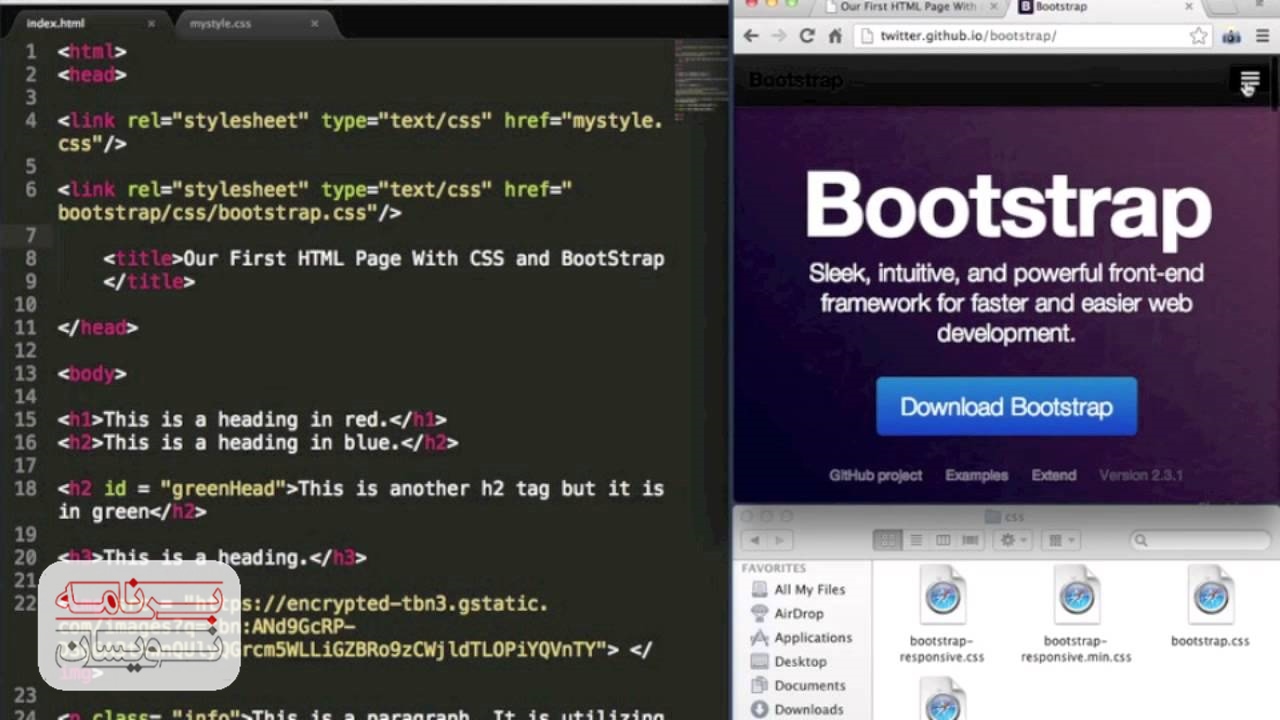Screen dimensions: 1280x720
Task: Open the GitHub project link
Action: [x=875, y=475]
